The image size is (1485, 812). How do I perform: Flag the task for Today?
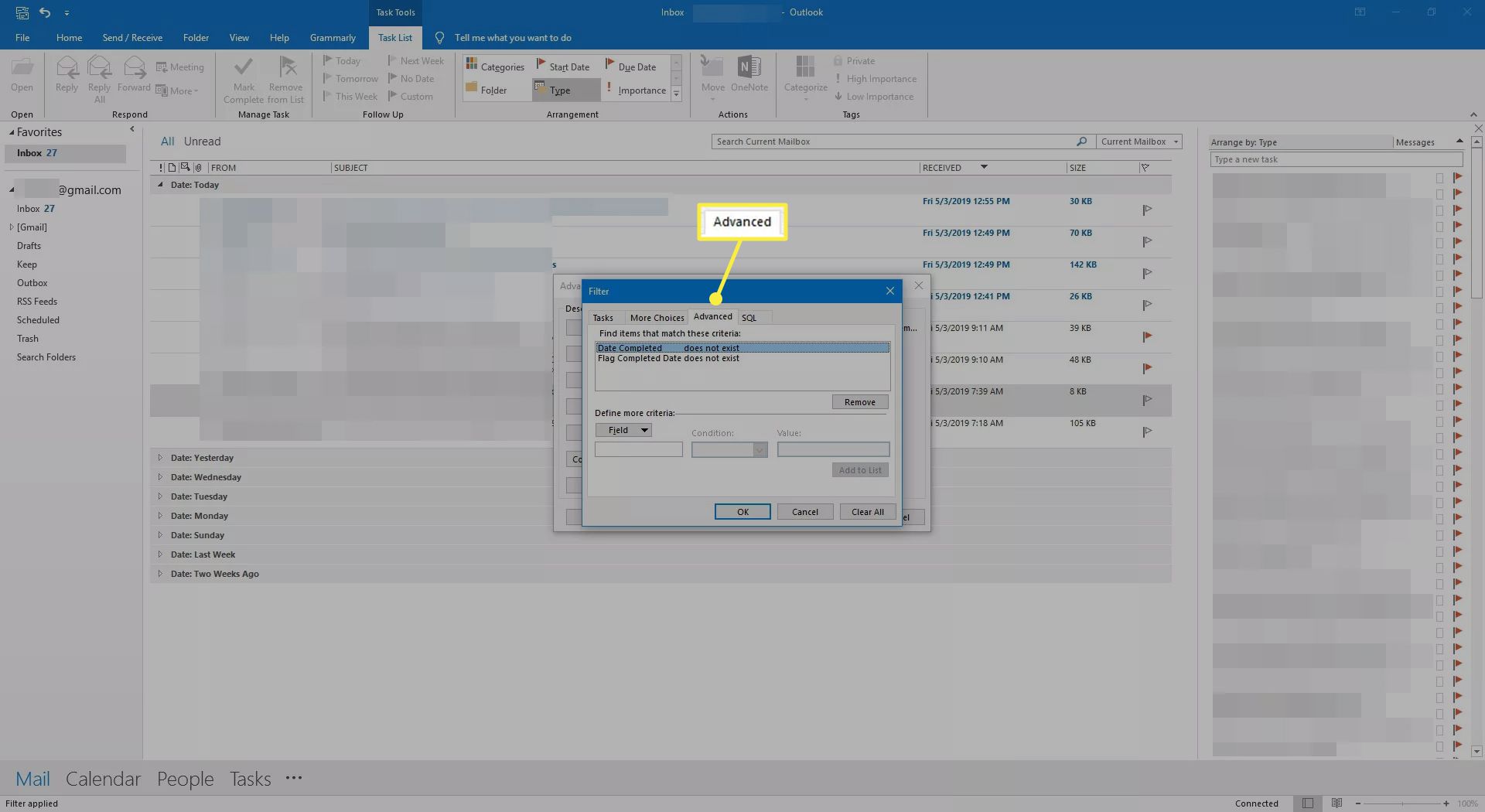coord(342,60)
